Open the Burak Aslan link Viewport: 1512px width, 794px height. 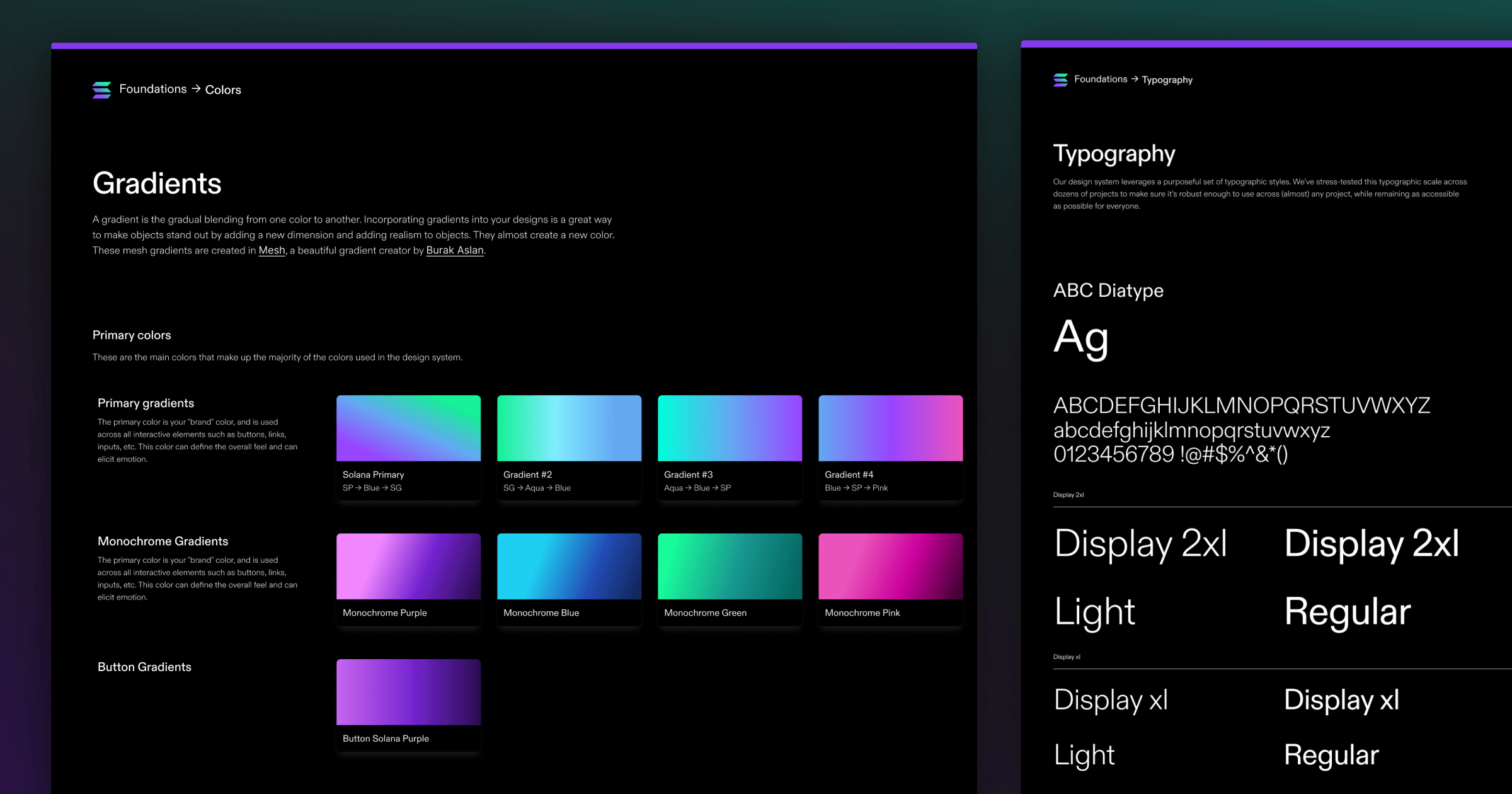[x=454, y=250]
